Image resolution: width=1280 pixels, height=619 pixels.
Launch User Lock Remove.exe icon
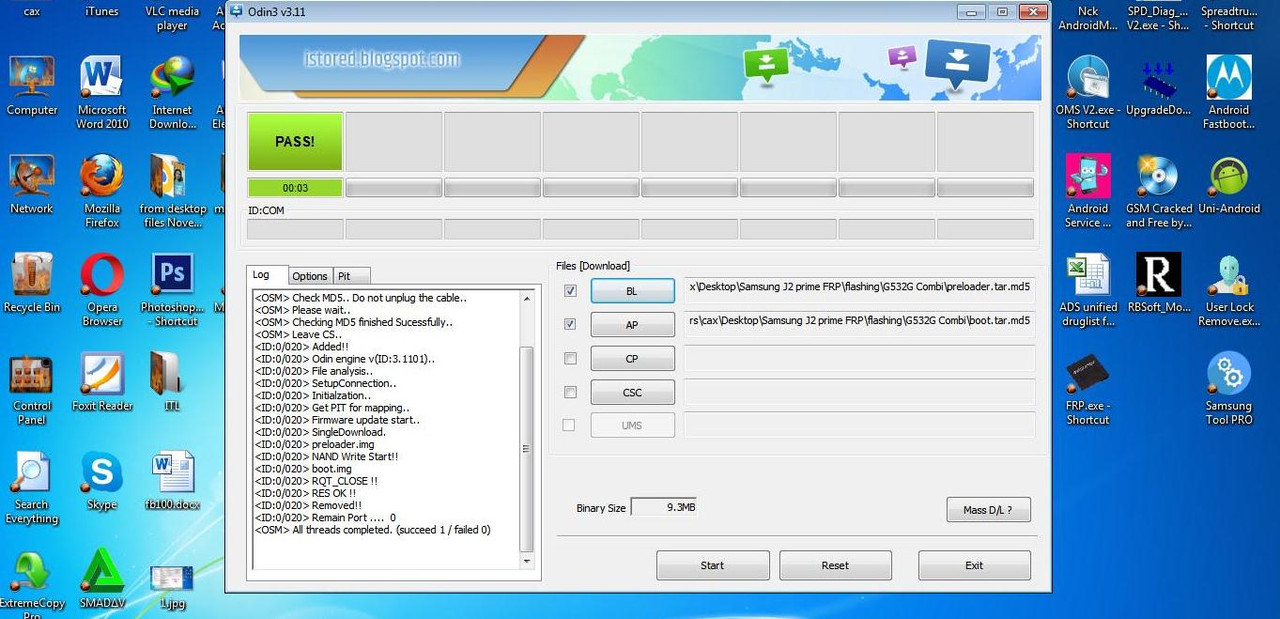click(1229, 290)
